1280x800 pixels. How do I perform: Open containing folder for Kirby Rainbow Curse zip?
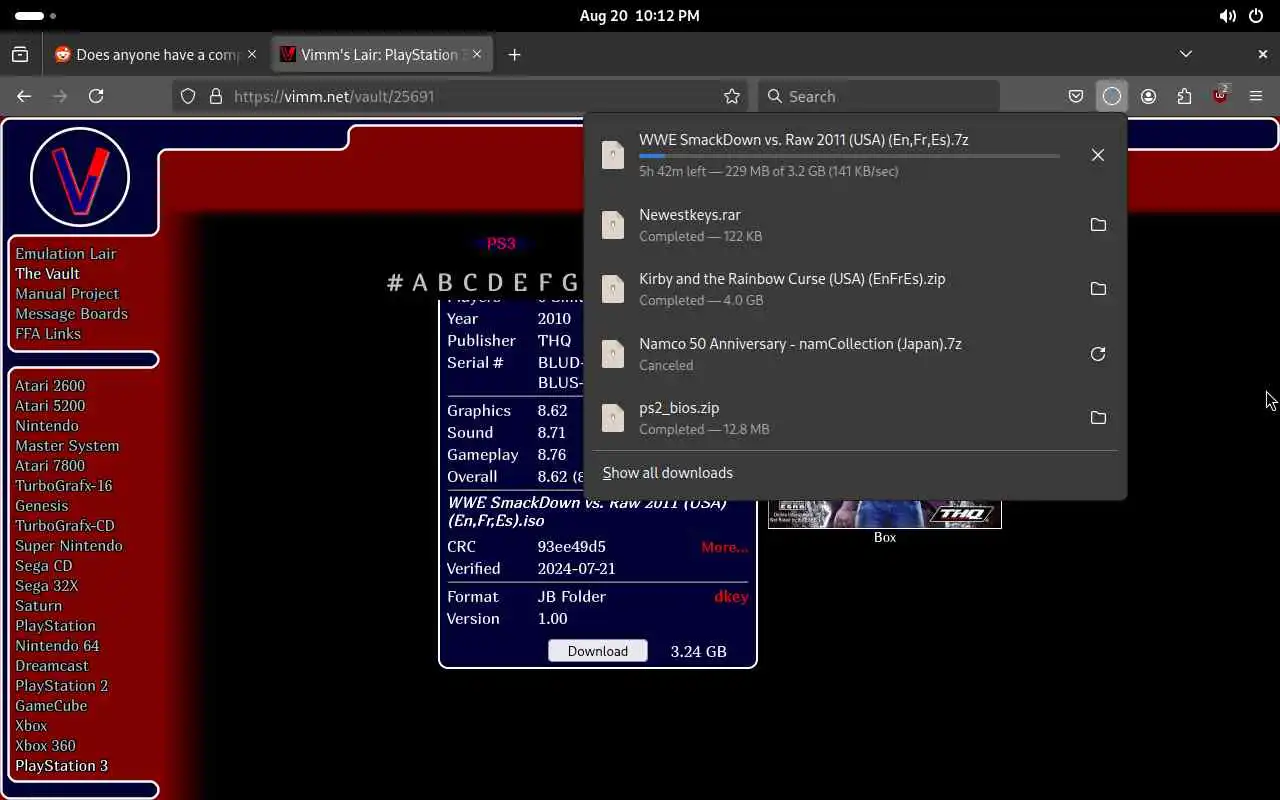coord(1097,289)
